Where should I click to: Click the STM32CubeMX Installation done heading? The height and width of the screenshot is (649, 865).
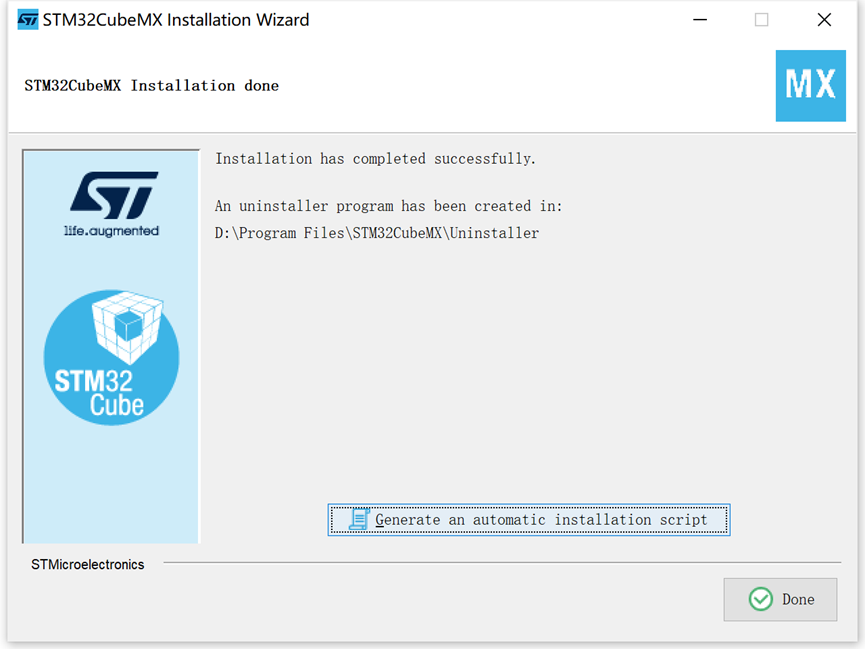pos(152,86)
